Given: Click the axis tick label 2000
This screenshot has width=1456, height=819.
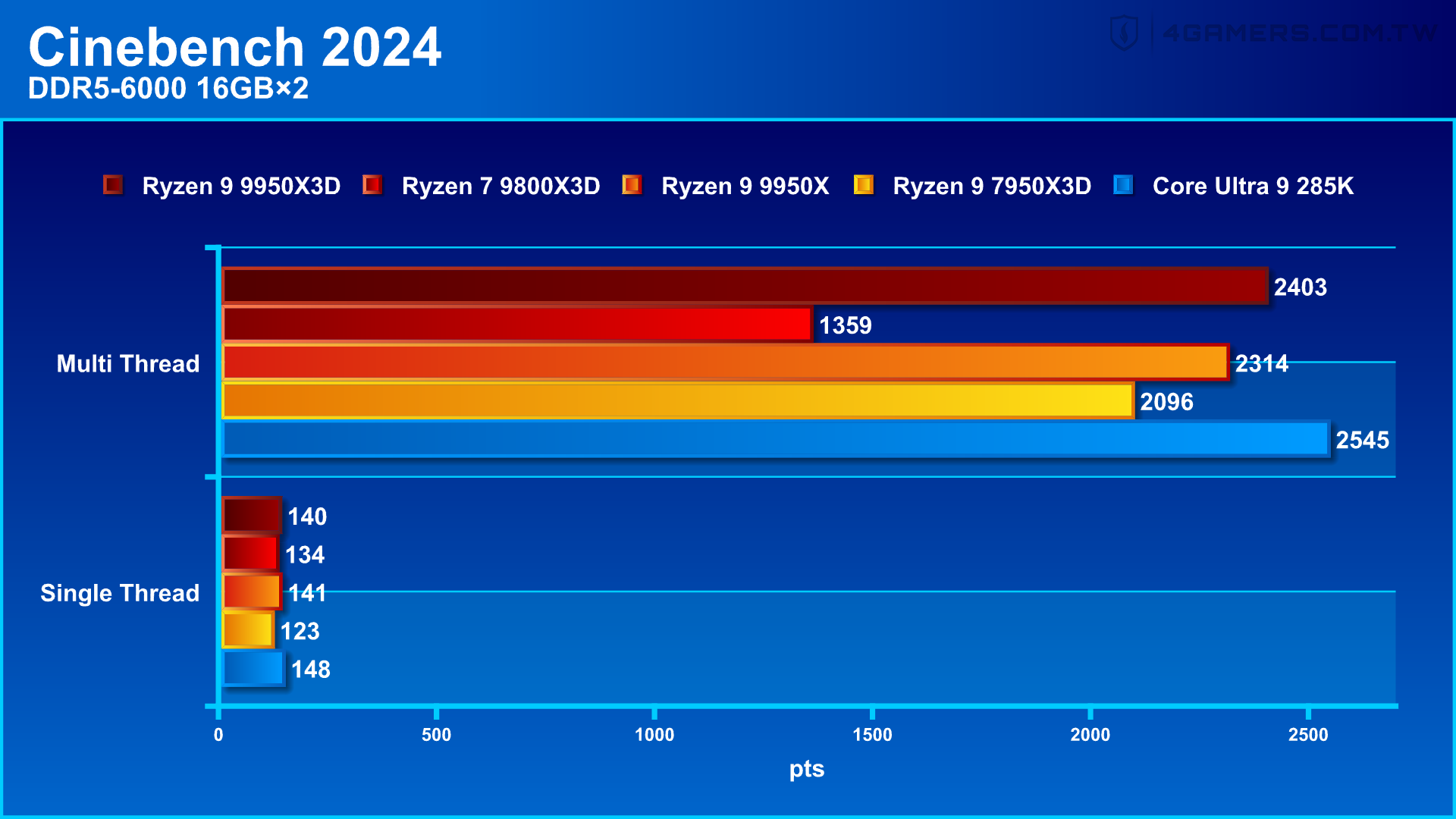Looking at the screenshot, I should tap(1090, 734).
